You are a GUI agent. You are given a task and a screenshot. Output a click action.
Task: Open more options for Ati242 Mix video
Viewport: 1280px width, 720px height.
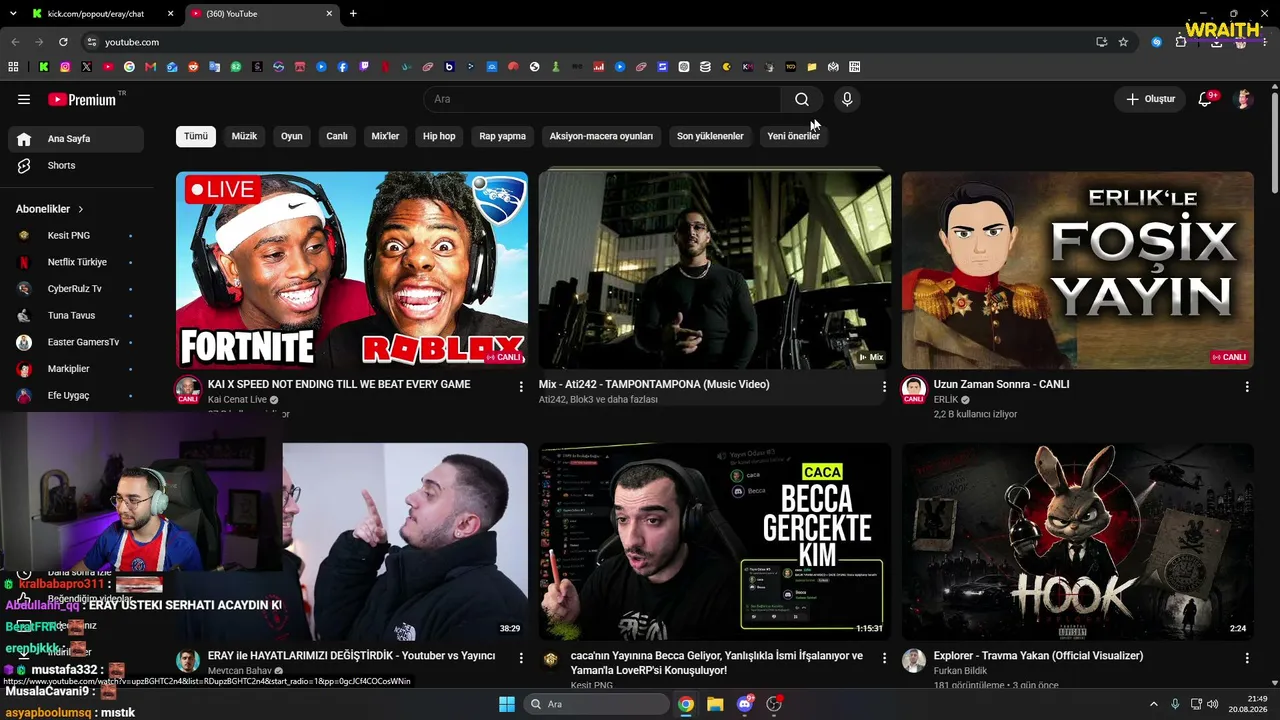pyautogui.click(x=884, y=386)
